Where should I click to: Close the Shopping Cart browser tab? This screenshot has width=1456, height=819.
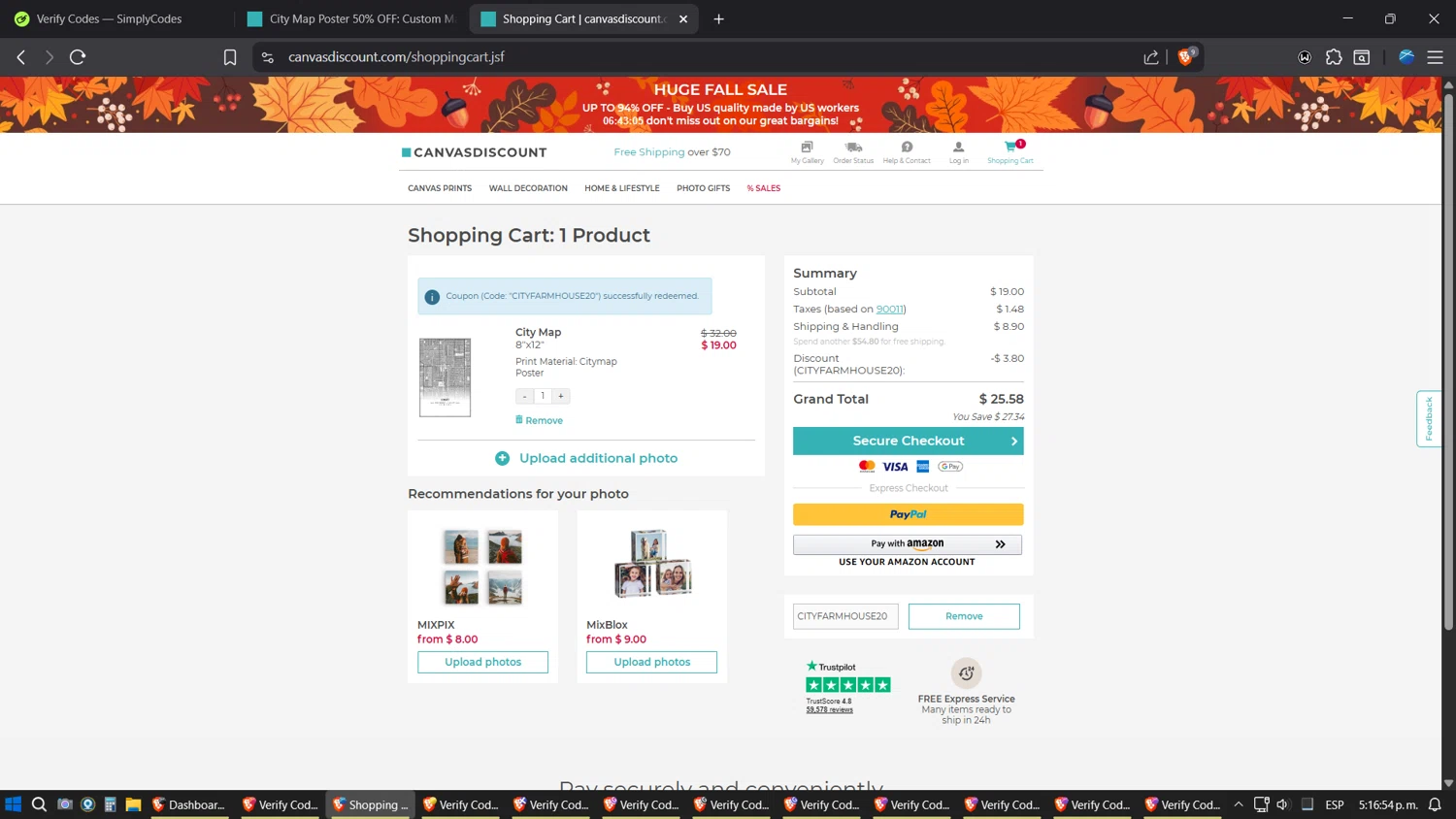tap(683, 18)
